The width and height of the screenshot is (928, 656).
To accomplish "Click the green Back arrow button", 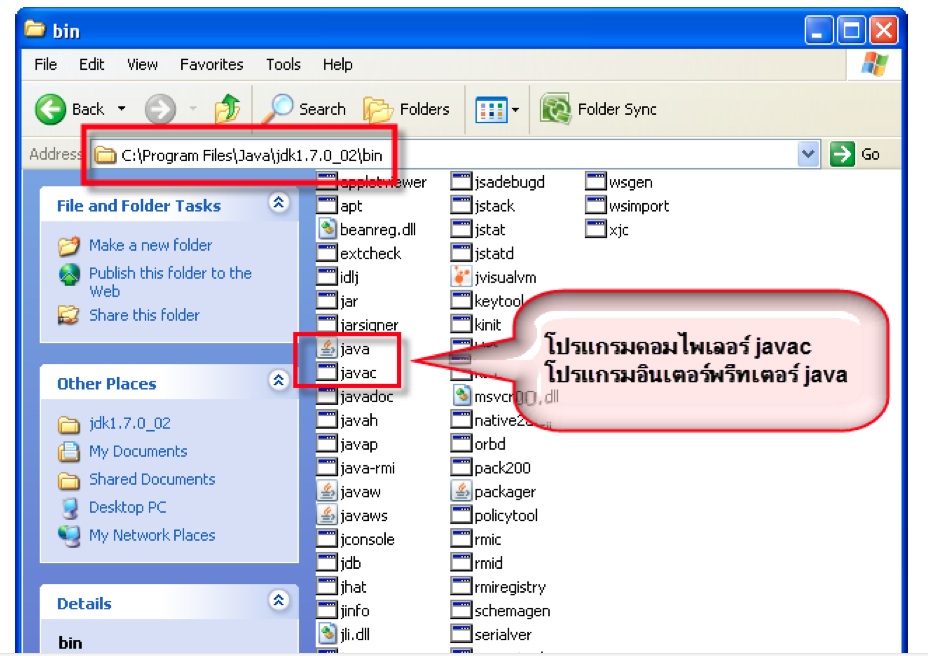I will click(x=50, y=110).
